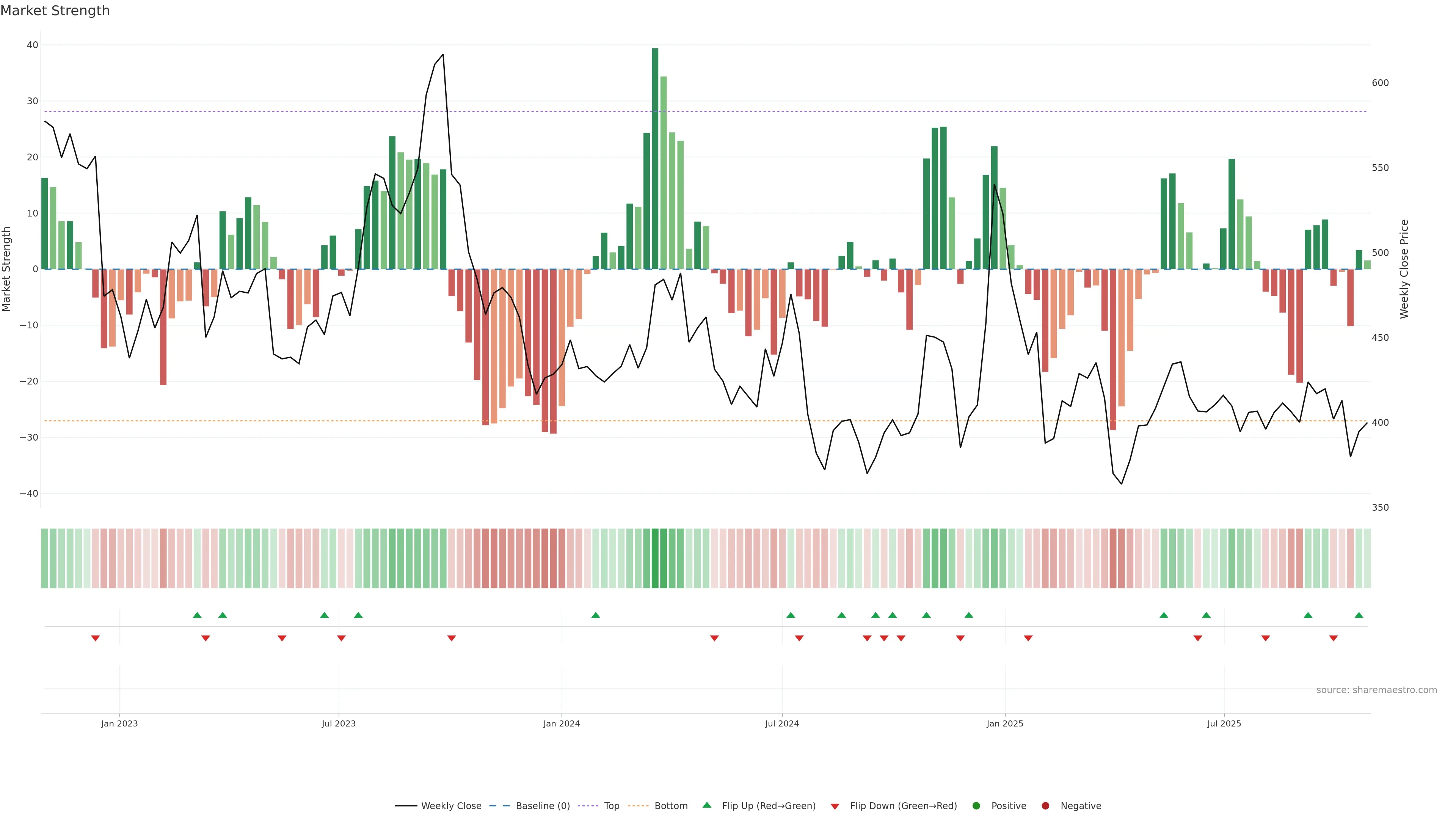Click the Jul 2025 x-axis label
The image size is (1456, 819).
click(1224, 723)
